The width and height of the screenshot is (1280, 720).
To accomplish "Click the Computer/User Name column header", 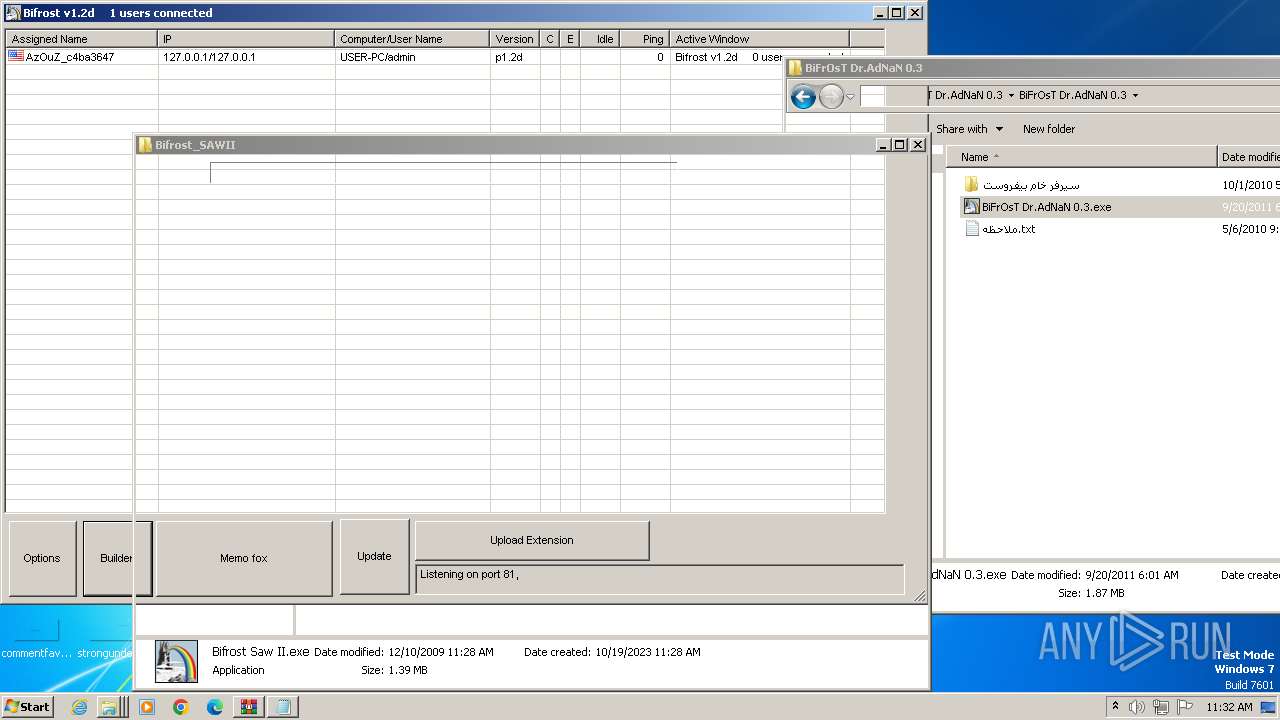I will click(412, 39).
